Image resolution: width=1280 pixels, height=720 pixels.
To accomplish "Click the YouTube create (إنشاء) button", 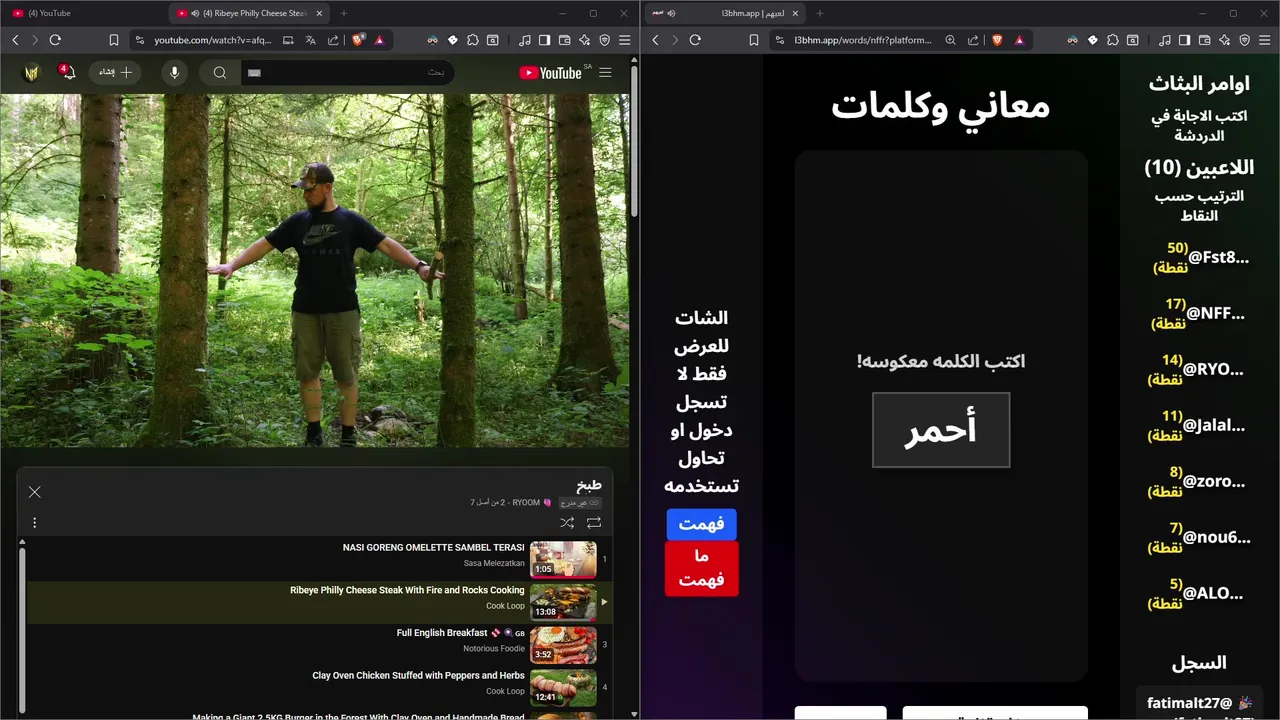I will (x=115, y=72).
